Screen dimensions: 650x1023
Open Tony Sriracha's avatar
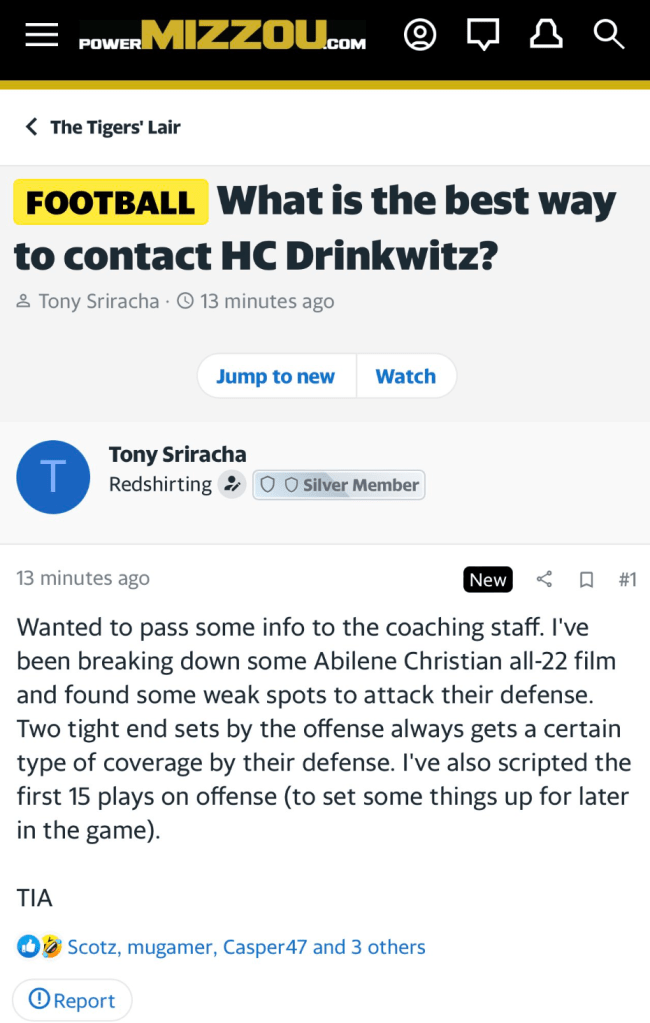coord(53,477)
